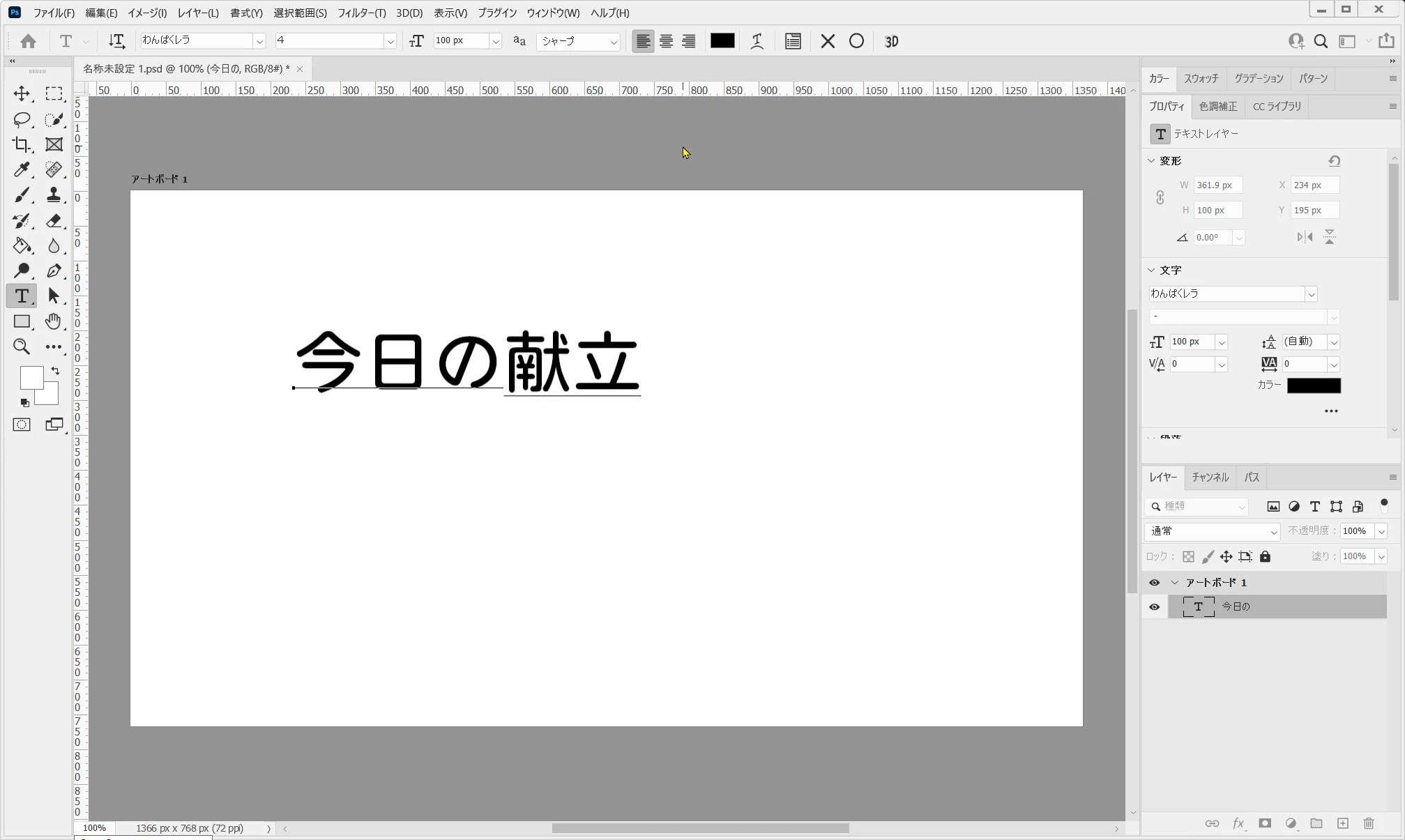Click the center text alignment icon

point(666,41)
